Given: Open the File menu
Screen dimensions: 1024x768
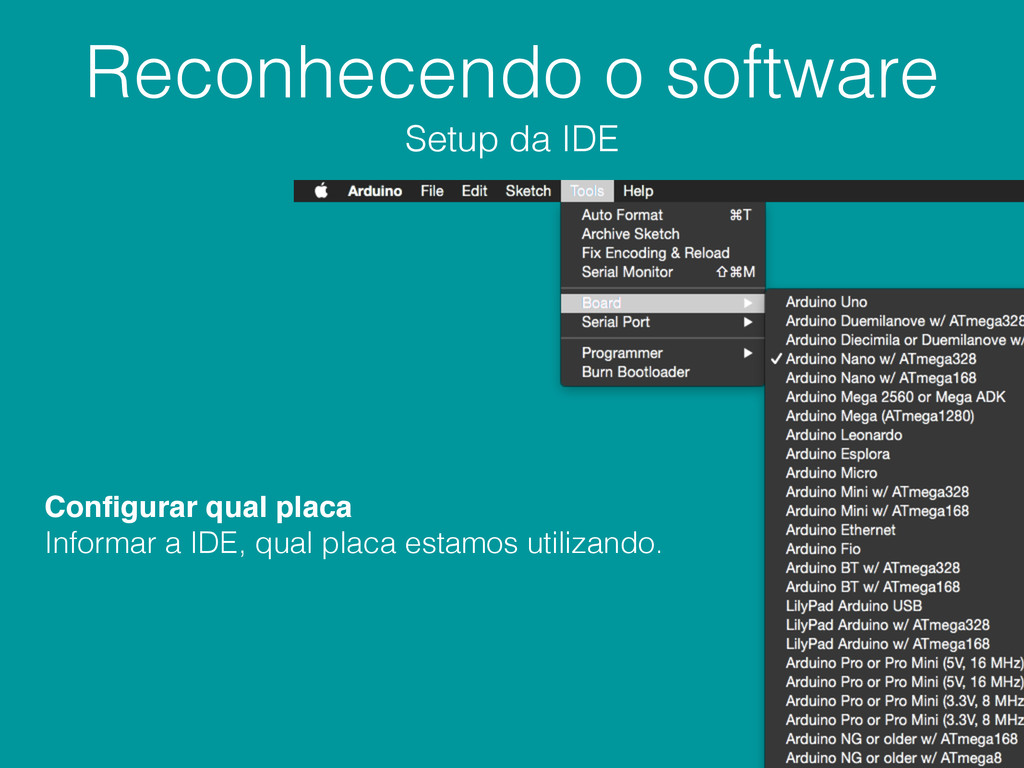Looking at the screenshot, I should pyautogui.click(x=432, y=191).
